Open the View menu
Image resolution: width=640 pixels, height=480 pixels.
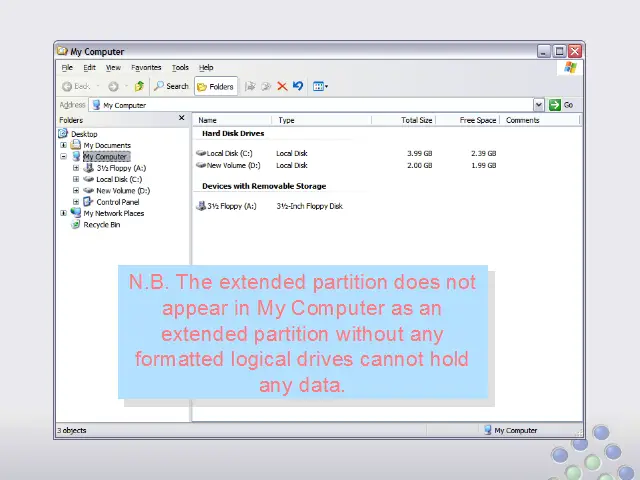click(x=113, y=67)
